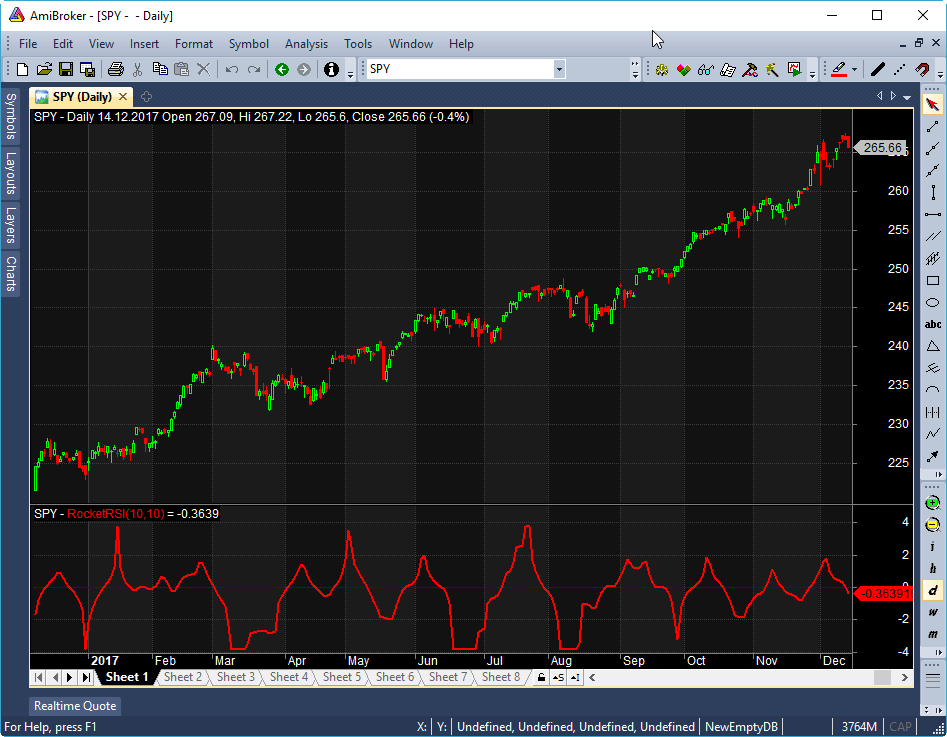Expand the drawing tools overflow arrow
Image resolution: width=947 pixels, height=737 pixels.
(939, 474)
